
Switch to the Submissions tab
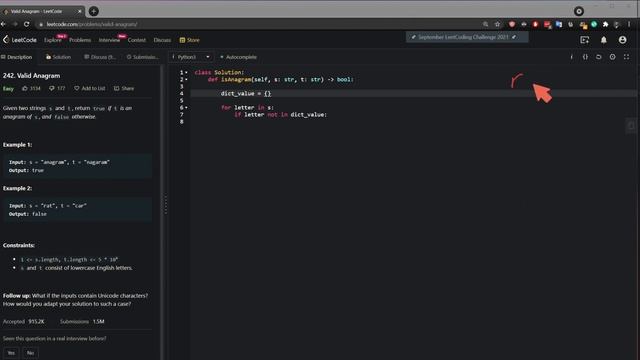click(143, 57)
